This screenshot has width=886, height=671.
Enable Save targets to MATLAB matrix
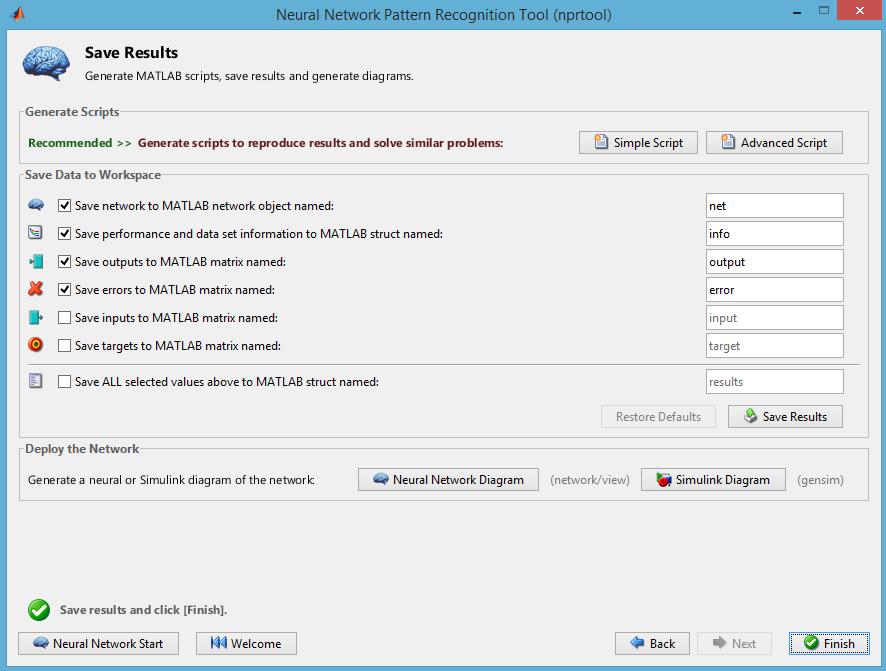point(64,346)
